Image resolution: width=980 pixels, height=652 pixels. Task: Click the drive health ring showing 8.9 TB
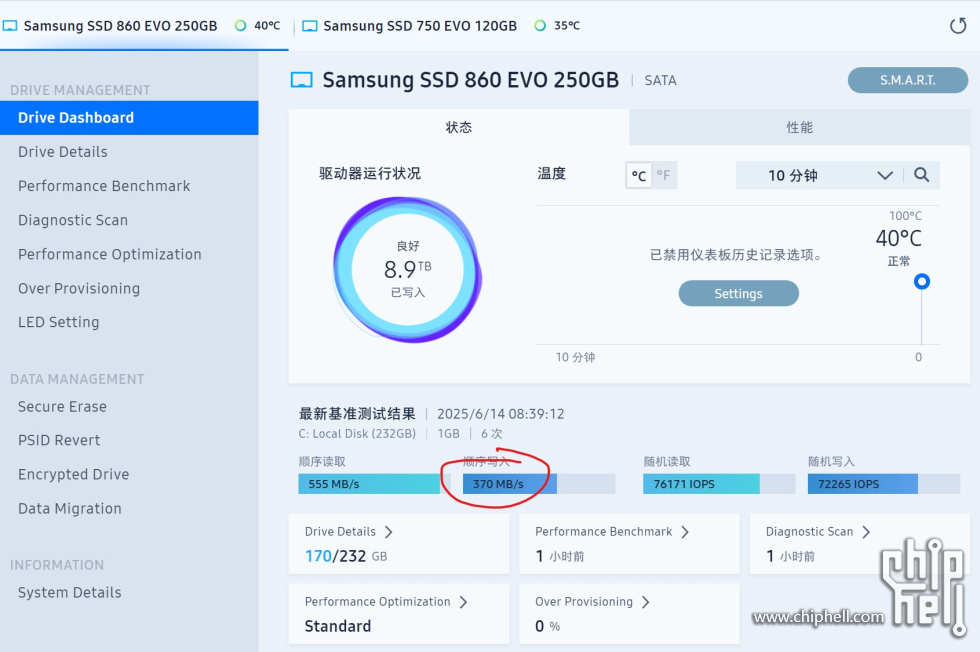pyautogui.click(x=408, y=269)
